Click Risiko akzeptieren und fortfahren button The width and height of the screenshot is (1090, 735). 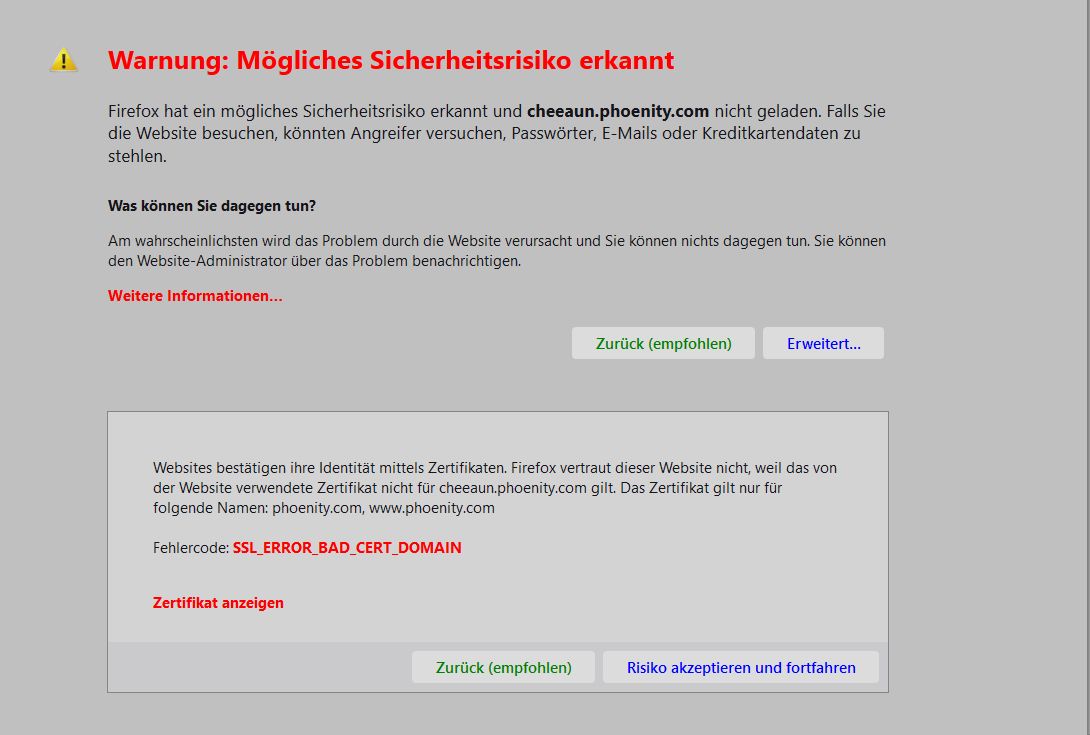[x=741, y=668]
